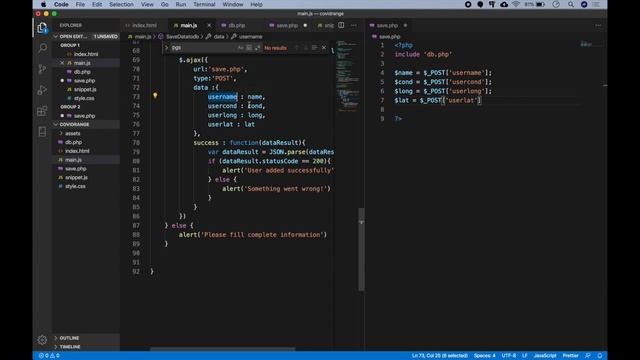The image size is (640, 360).
Task: Expand the assets folder
Action: pos(73,133)
